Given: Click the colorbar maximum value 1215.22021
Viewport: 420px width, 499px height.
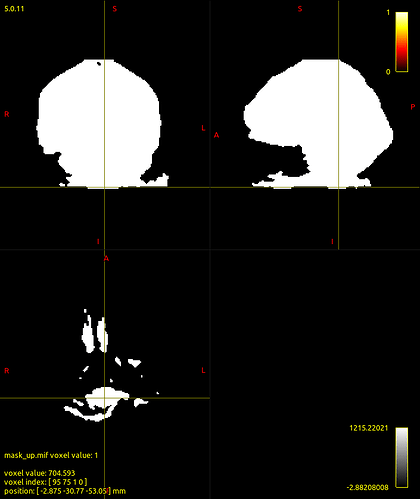Looking at the screenshot, I should pyautogui.click(x=369, y=428).
